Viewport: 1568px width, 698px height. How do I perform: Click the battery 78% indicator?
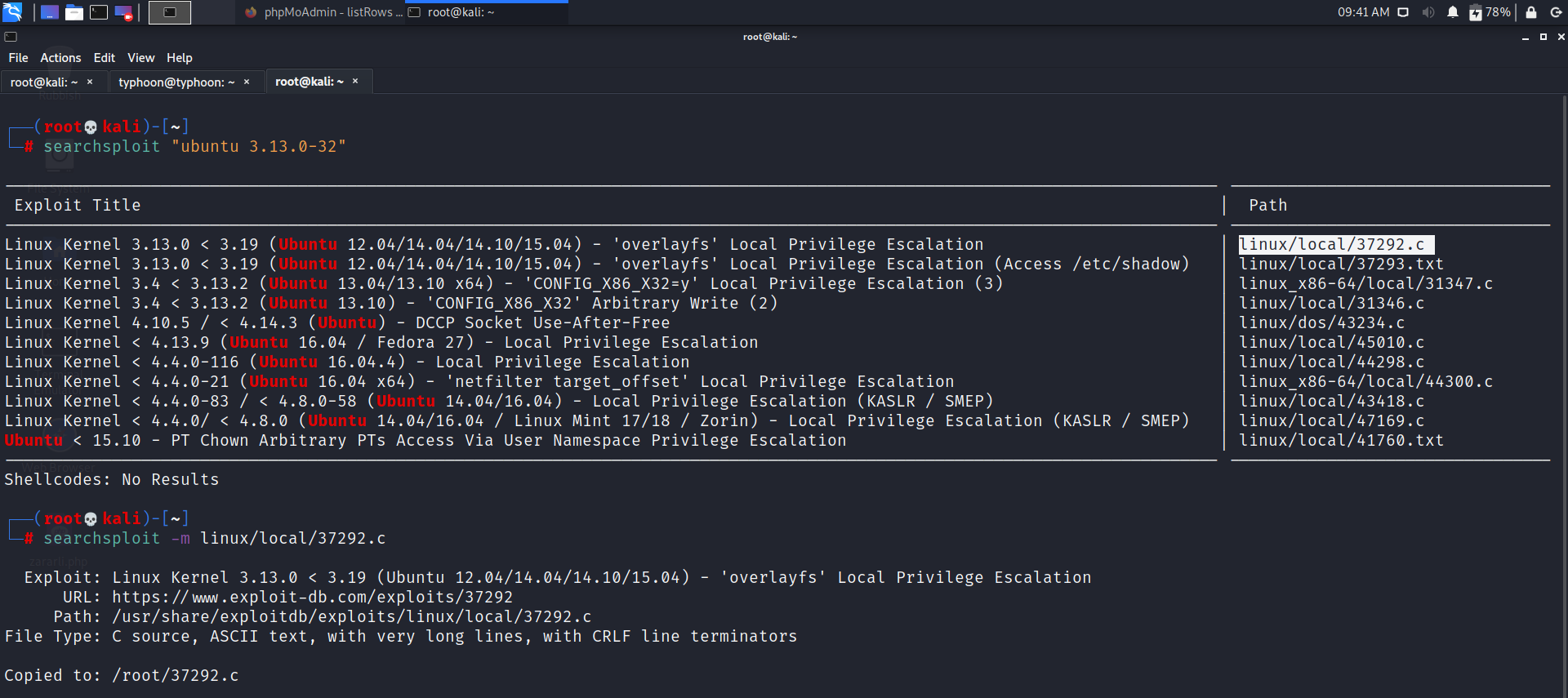(1490, 12)
